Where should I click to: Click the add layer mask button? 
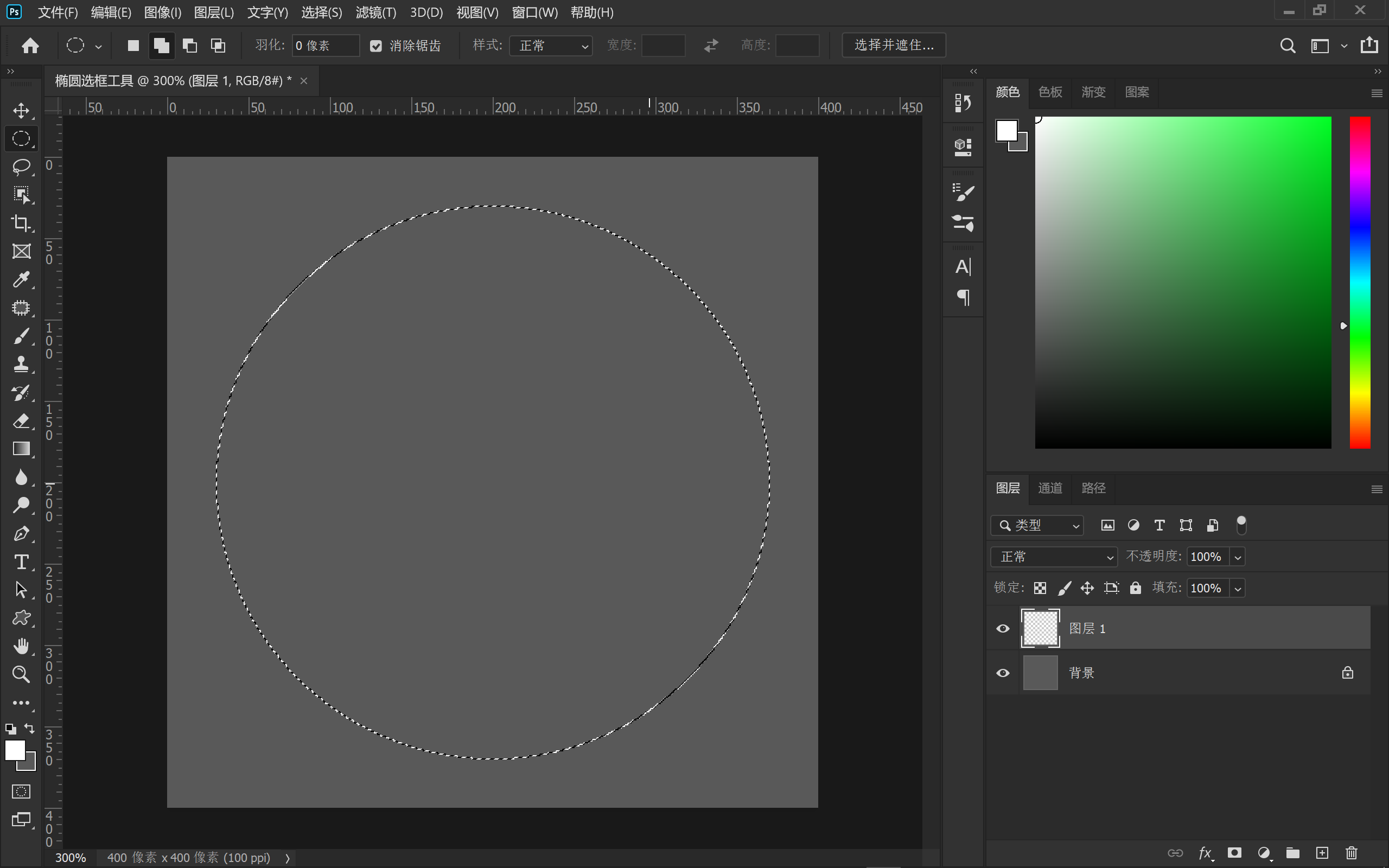point(1234,852)
